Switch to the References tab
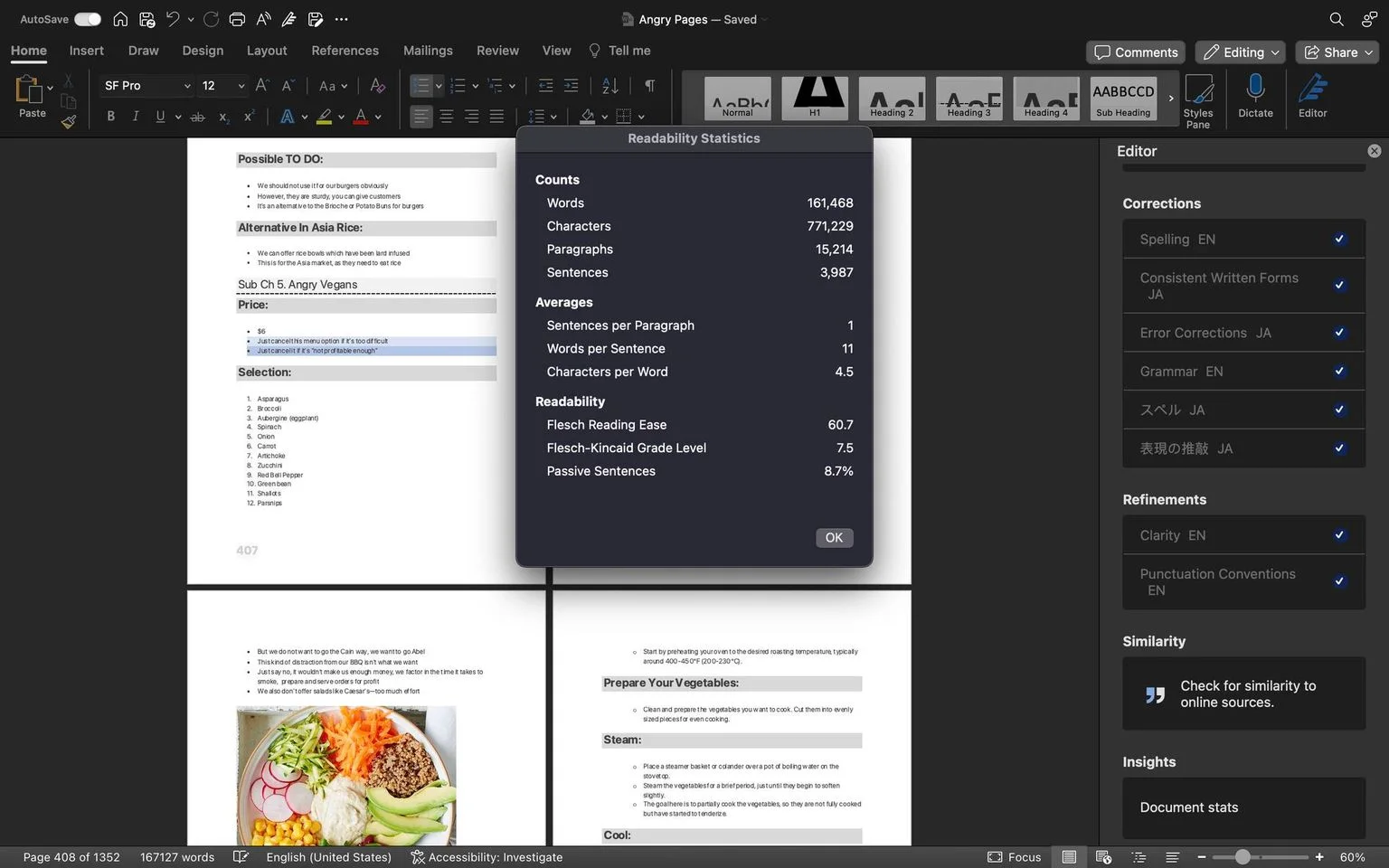This screenshot has width=1389, height=868. (345, 51)
